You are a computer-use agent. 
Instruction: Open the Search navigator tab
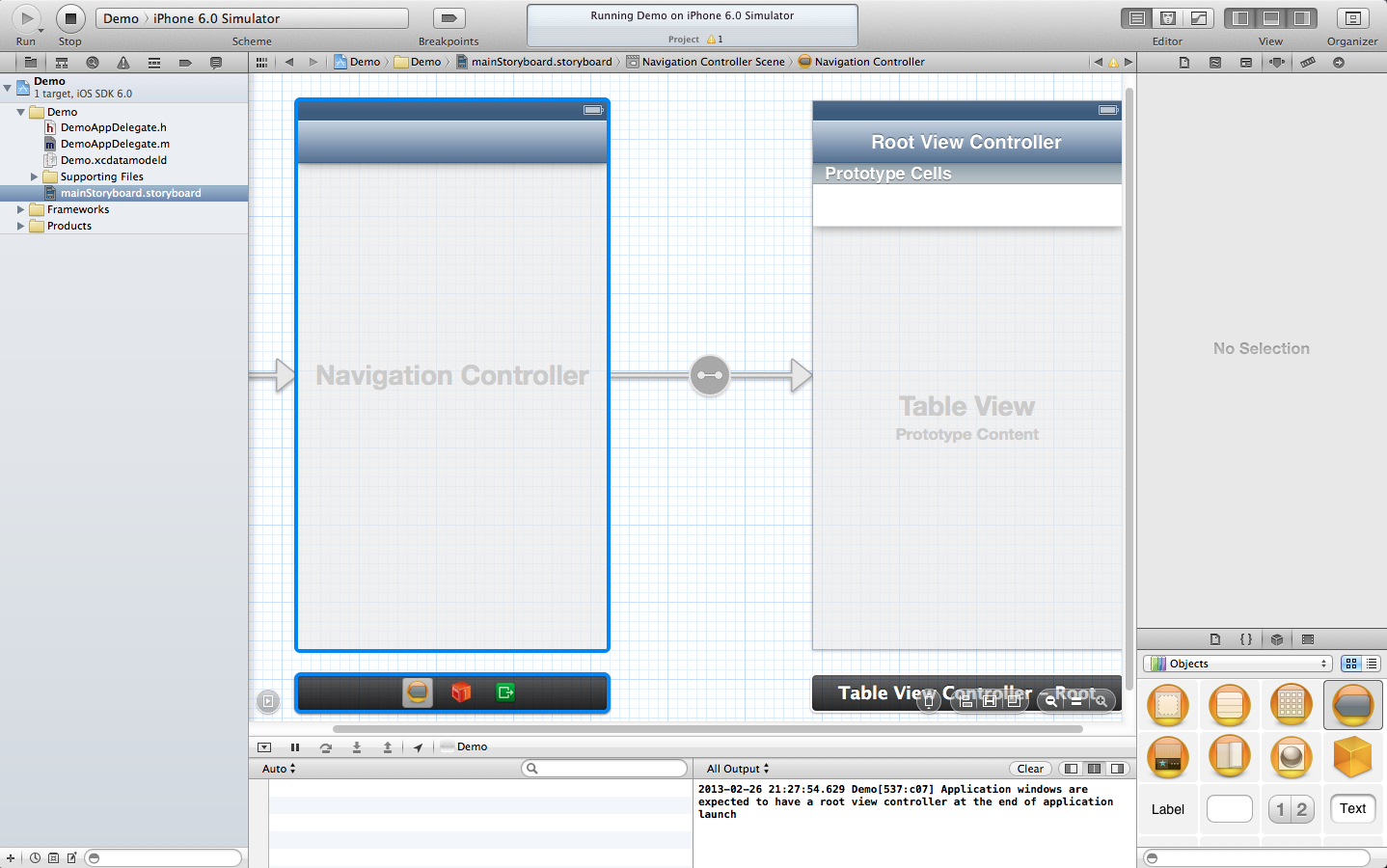[93, 63]
